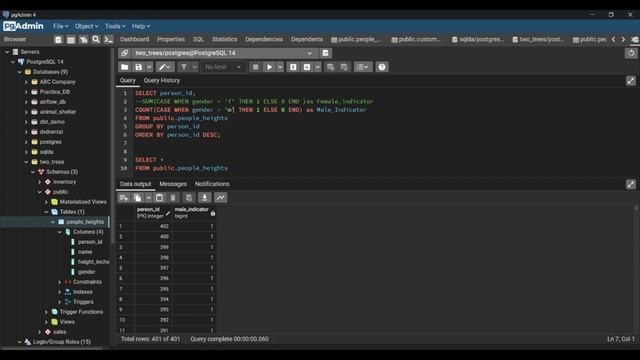640x360 pixels.
Task: Open the SQL tab
Action: click(198, 40)
